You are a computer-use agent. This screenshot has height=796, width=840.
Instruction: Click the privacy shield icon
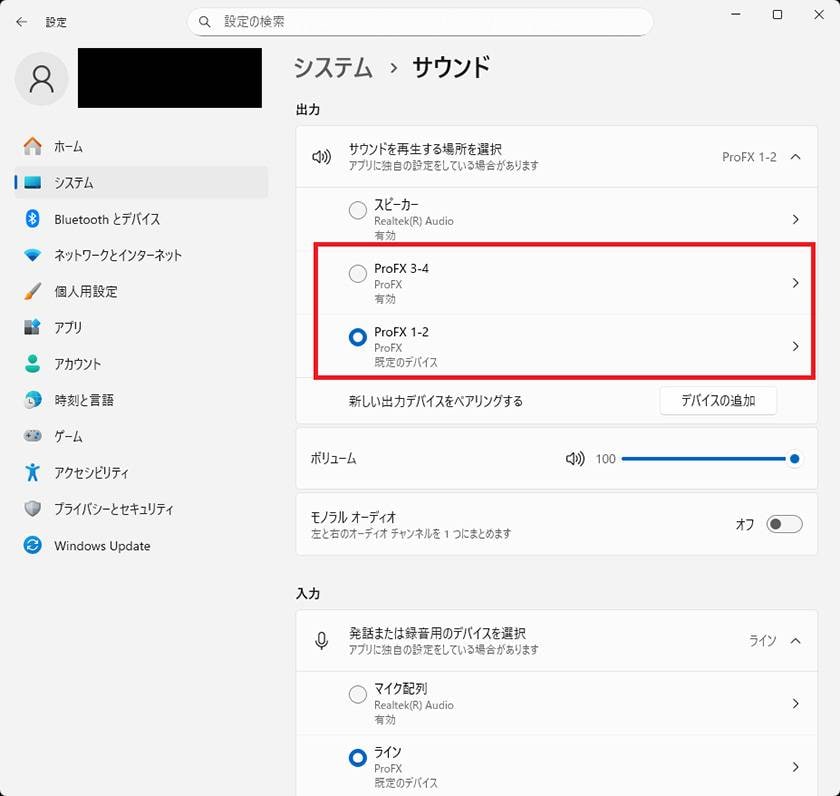[33, 508]
